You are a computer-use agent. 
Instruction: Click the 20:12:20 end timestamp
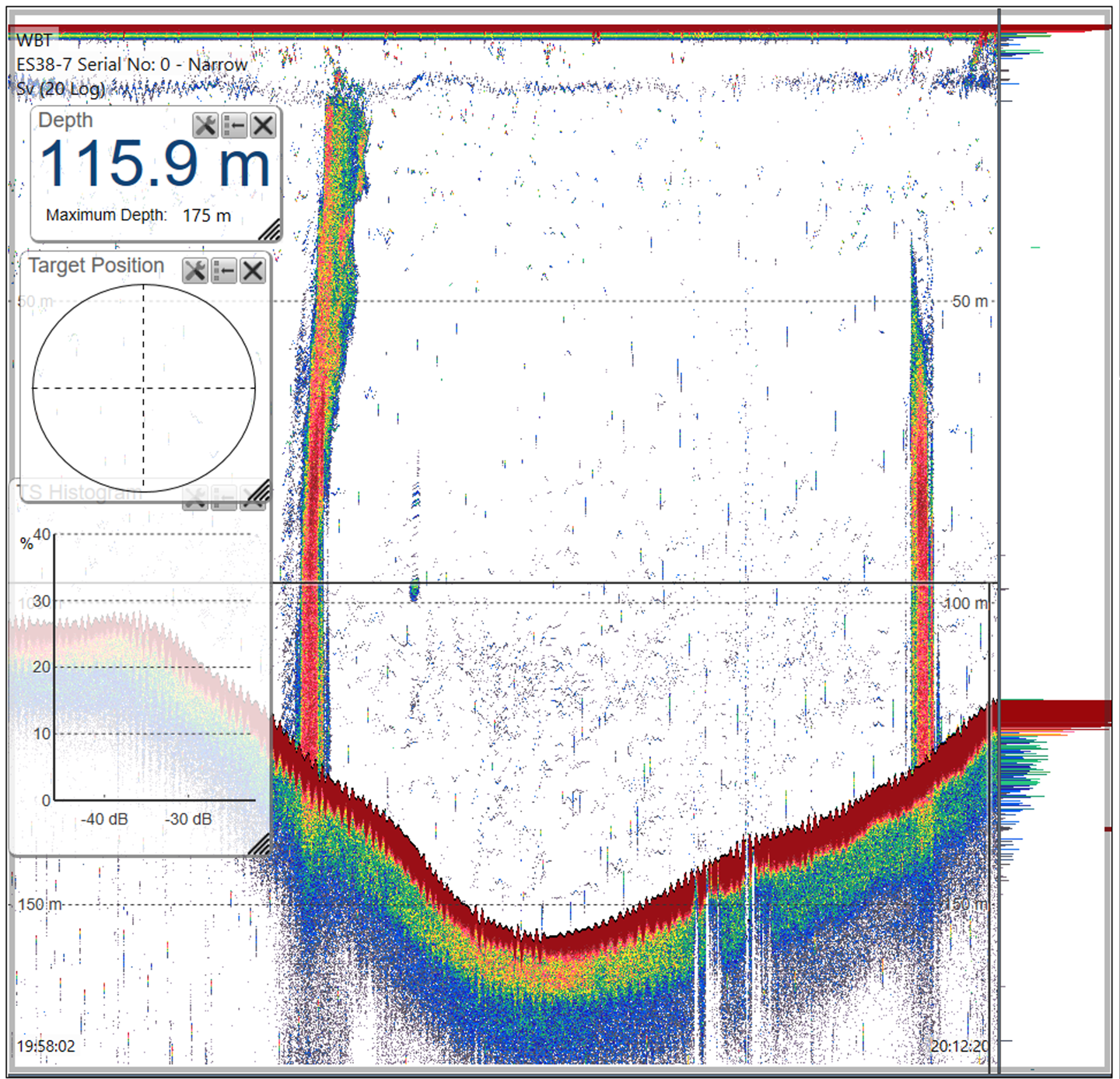[x=960, y=1046]
